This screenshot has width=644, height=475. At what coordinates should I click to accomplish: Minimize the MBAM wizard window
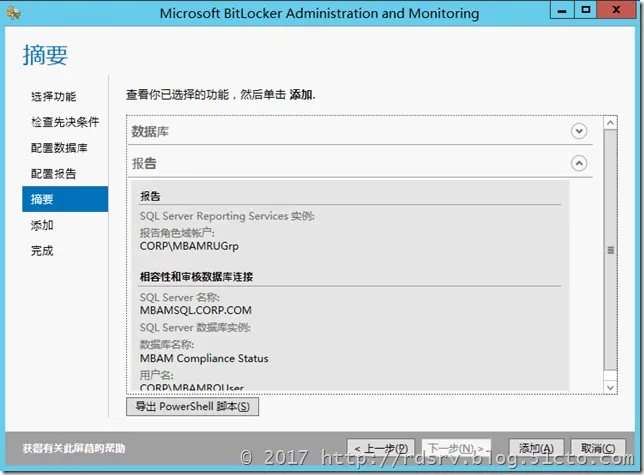click(x=562, y=10)
